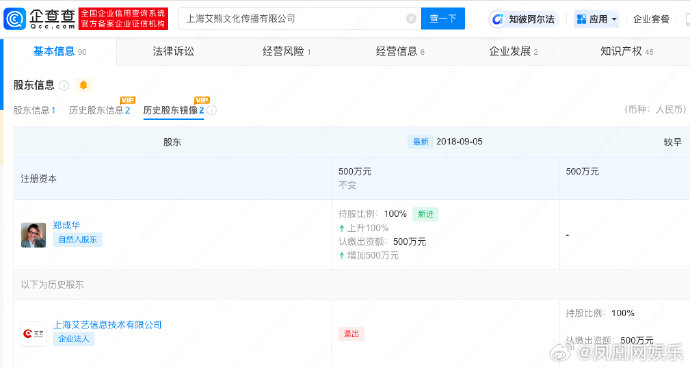Click the Qcc.com logo icon
690x368 pixels.
[x=15, y=19]
